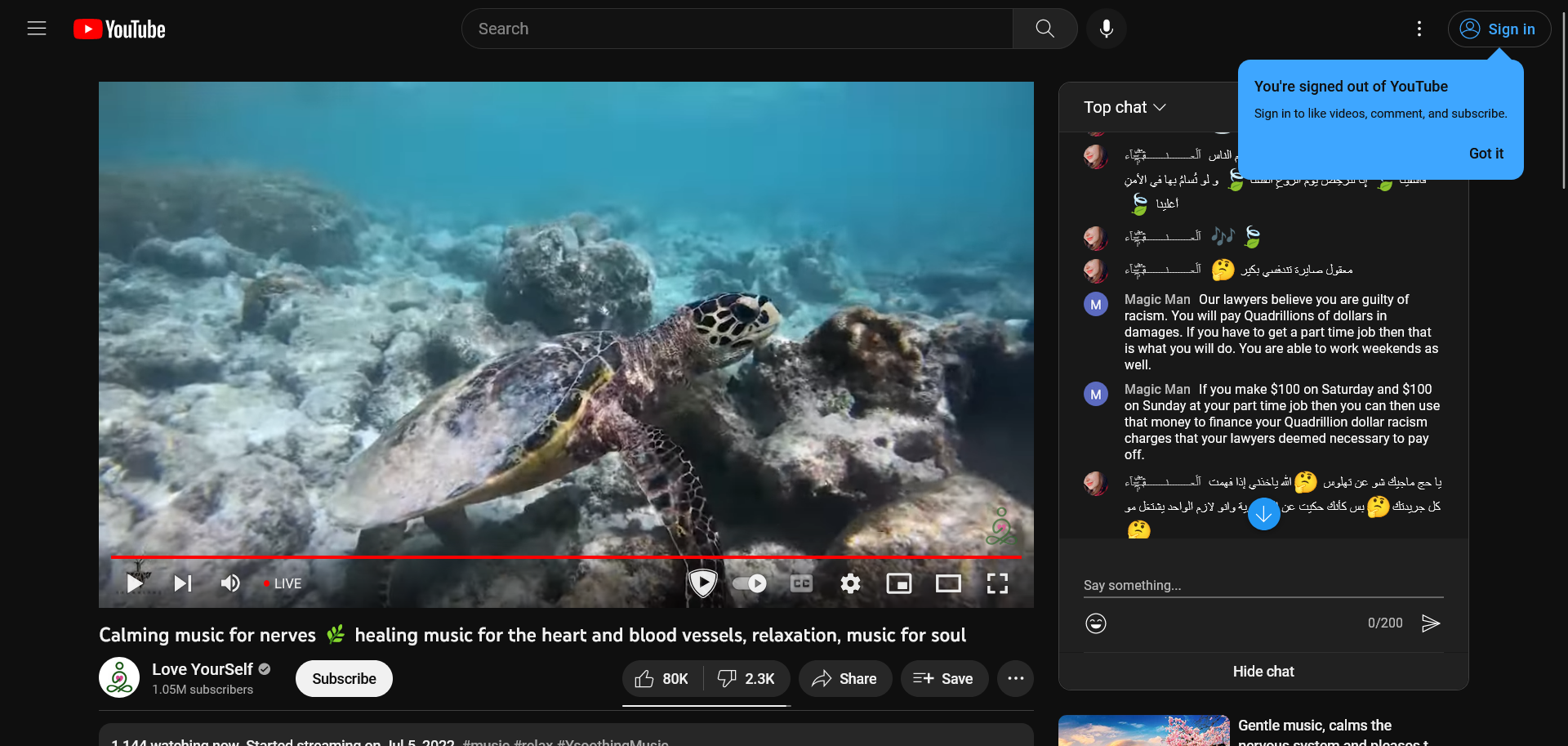Image resolution: width=1568 pixels, height=746 pixels.
Task: Open Love YourSelf channel avatar
Action: coord(119,677)
